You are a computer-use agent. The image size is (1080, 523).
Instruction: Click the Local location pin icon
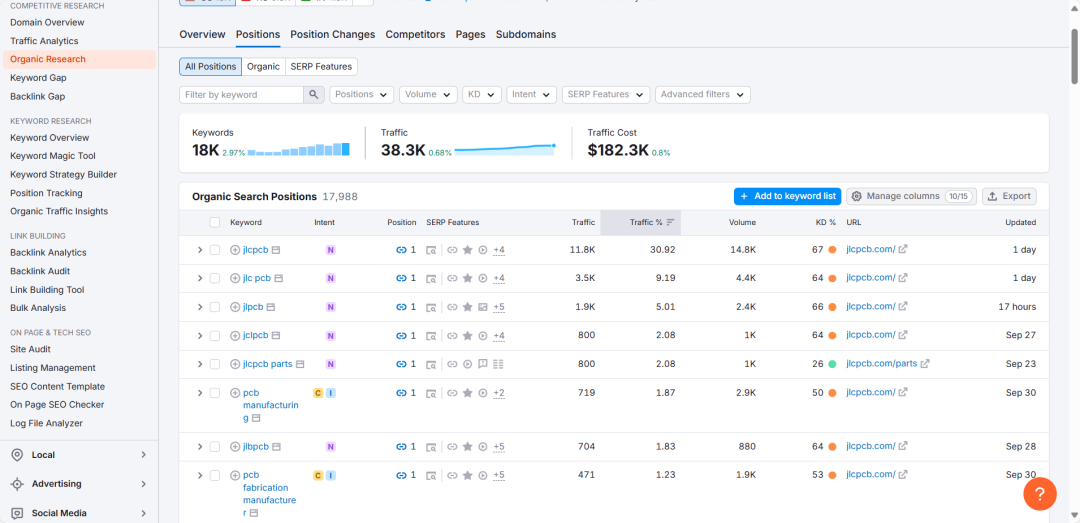pos(17,455)
